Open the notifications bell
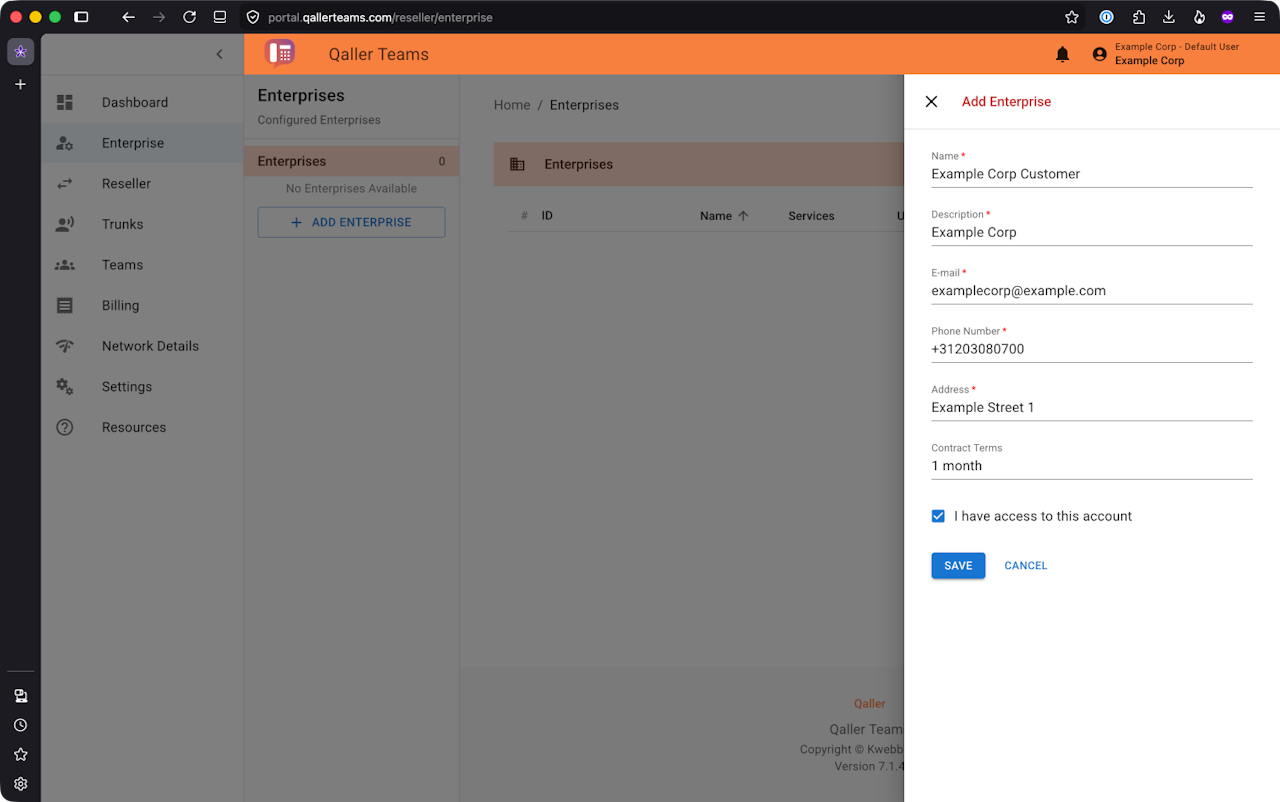Viewport: 1280px width, 802px height. (x=1062, y=55)
